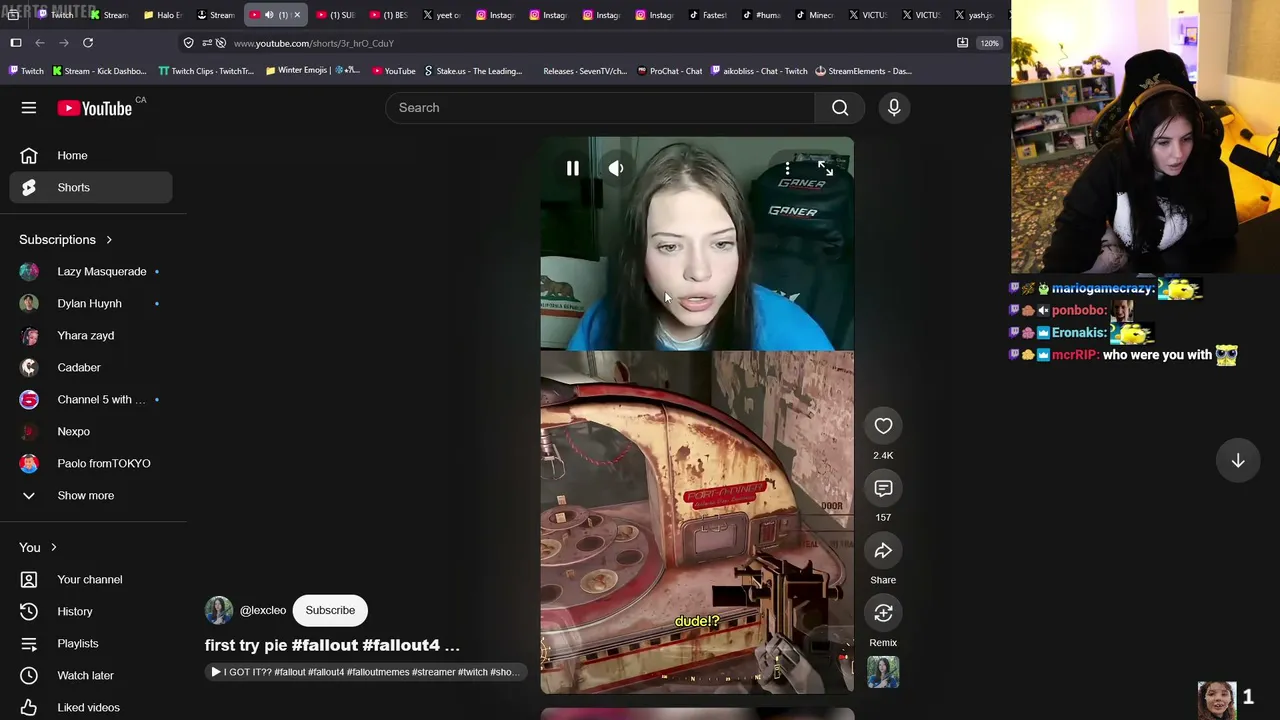Open Playlists

[x=91, y=644]
